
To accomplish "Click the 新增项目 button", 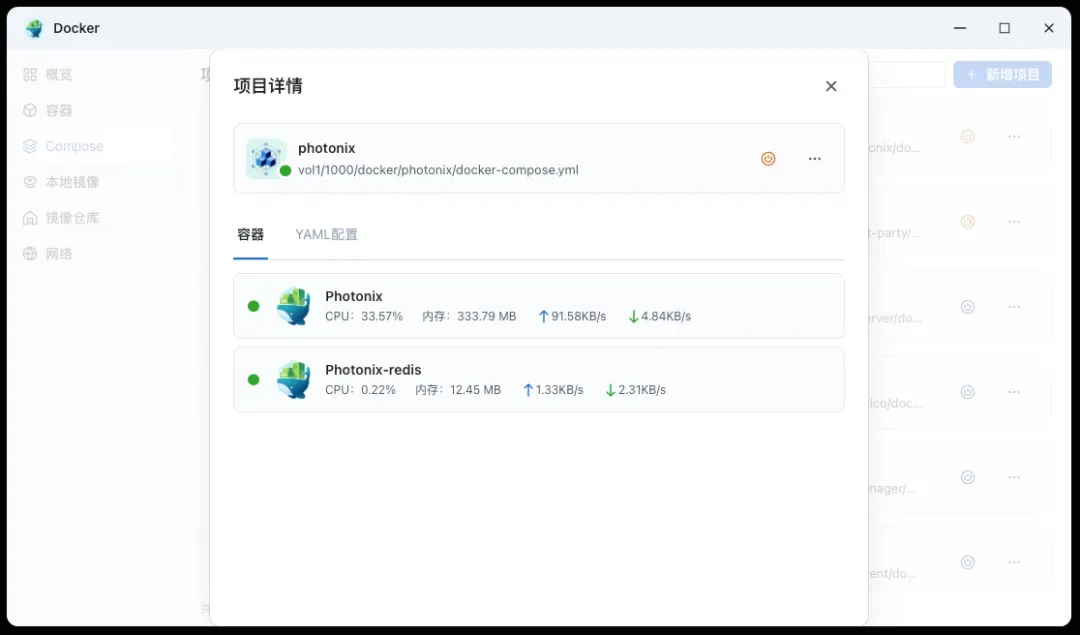I will 1002,75.
